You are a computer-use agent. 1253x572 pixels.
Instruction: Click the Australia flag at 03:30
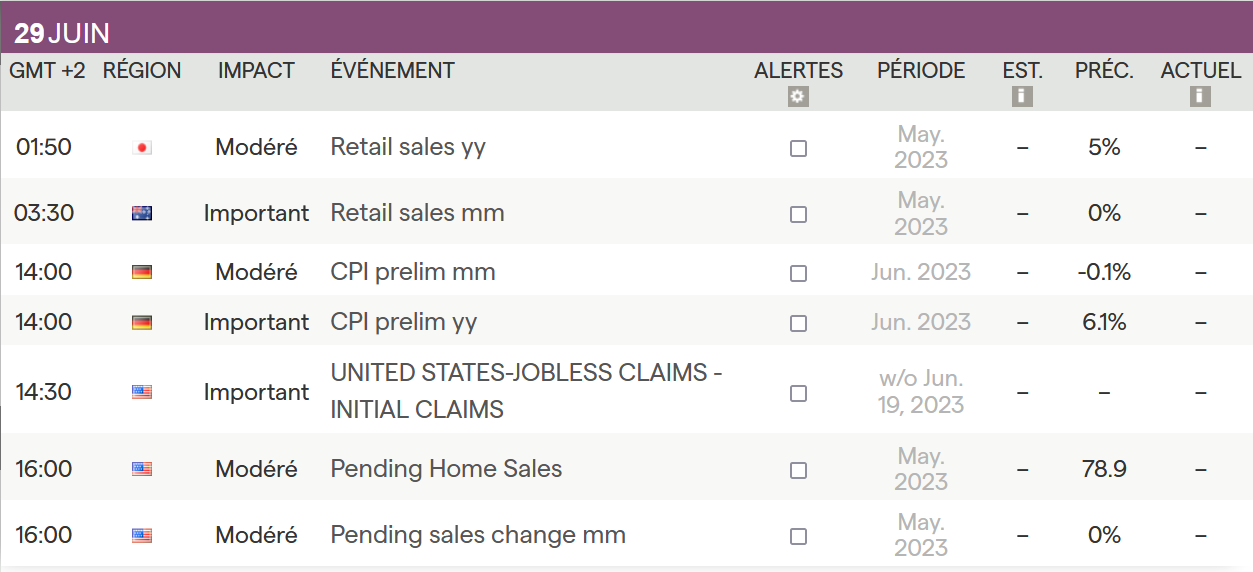(142, 214)
